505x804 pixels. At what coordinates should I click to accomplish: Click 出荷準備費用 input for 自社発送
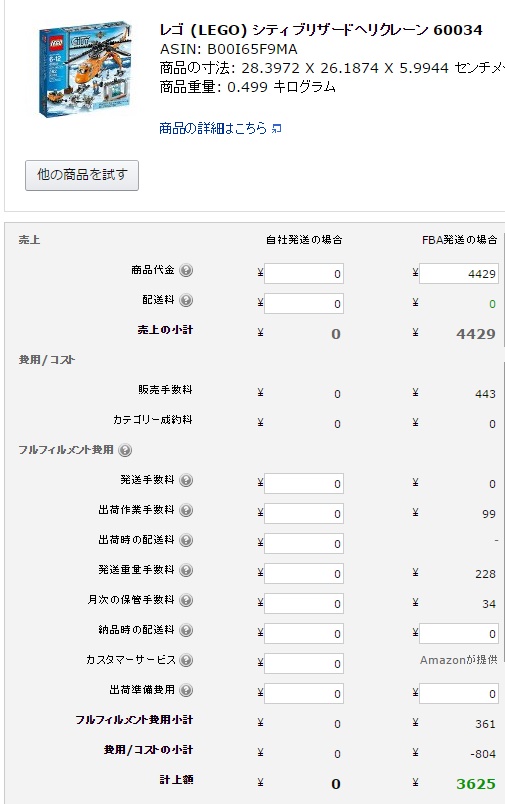(x=304, y=694)
